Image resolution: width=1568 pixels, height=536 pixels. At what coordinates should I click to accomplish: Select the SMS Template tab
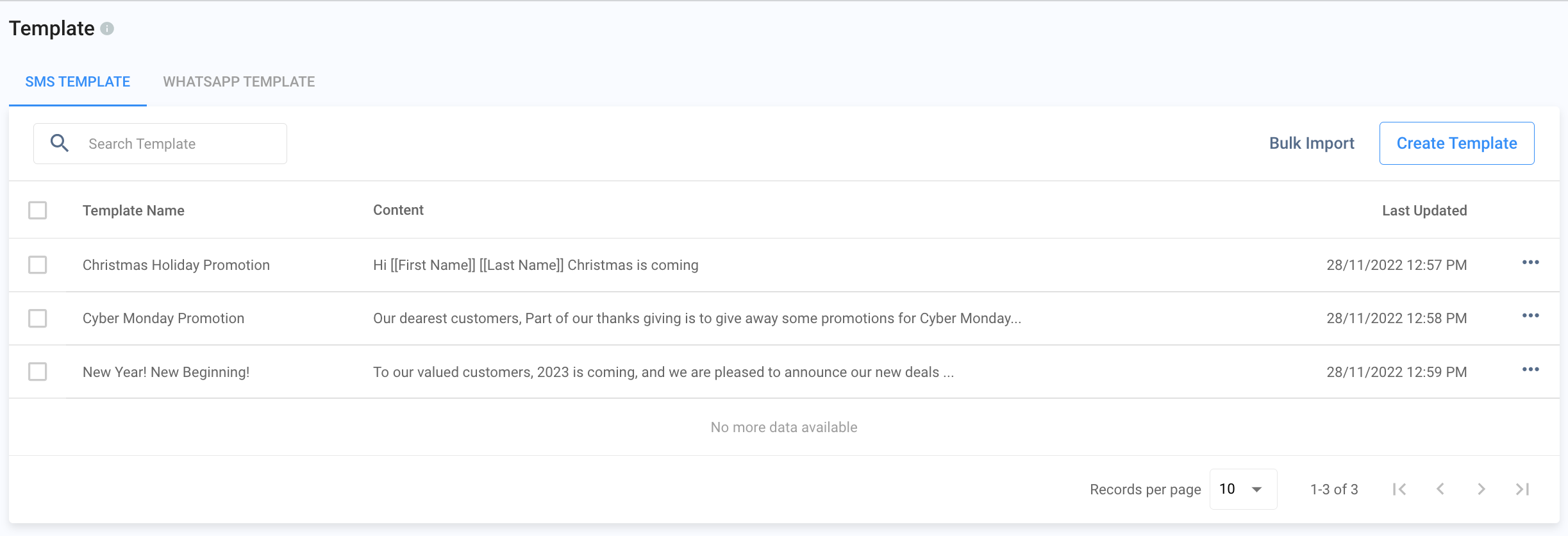tap(78, 82)
